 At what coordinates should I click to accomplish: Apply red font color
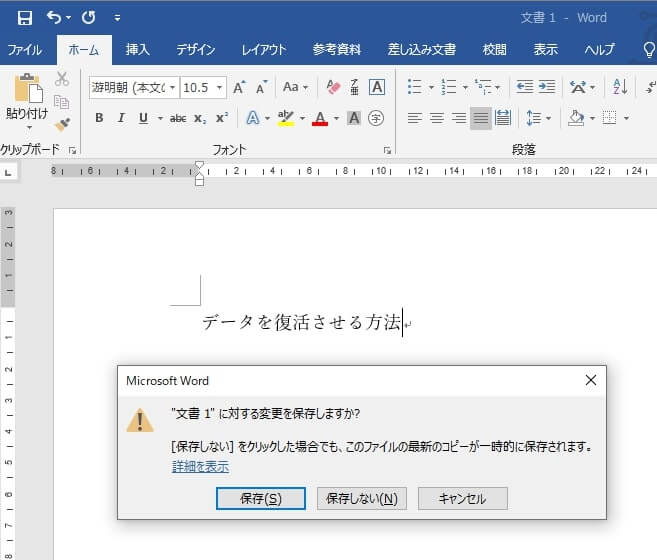[320, 118]
